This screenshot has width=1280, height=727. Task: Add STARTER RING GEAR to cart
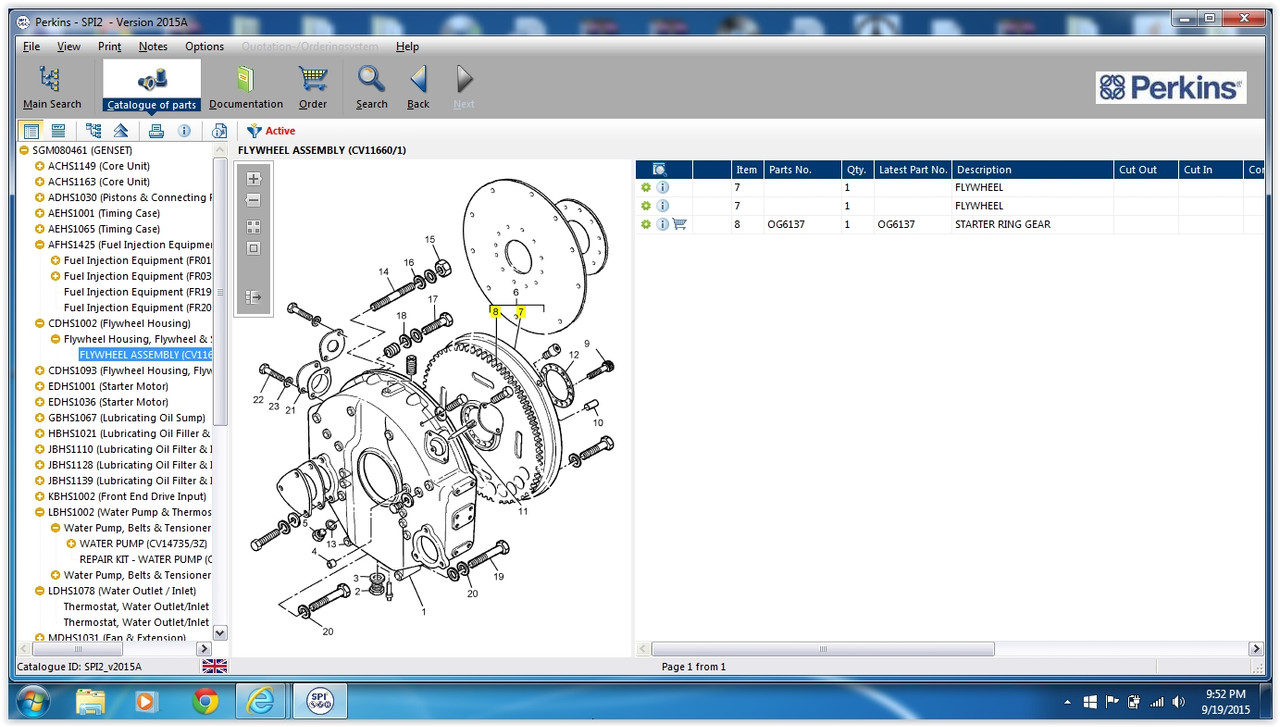680,224
